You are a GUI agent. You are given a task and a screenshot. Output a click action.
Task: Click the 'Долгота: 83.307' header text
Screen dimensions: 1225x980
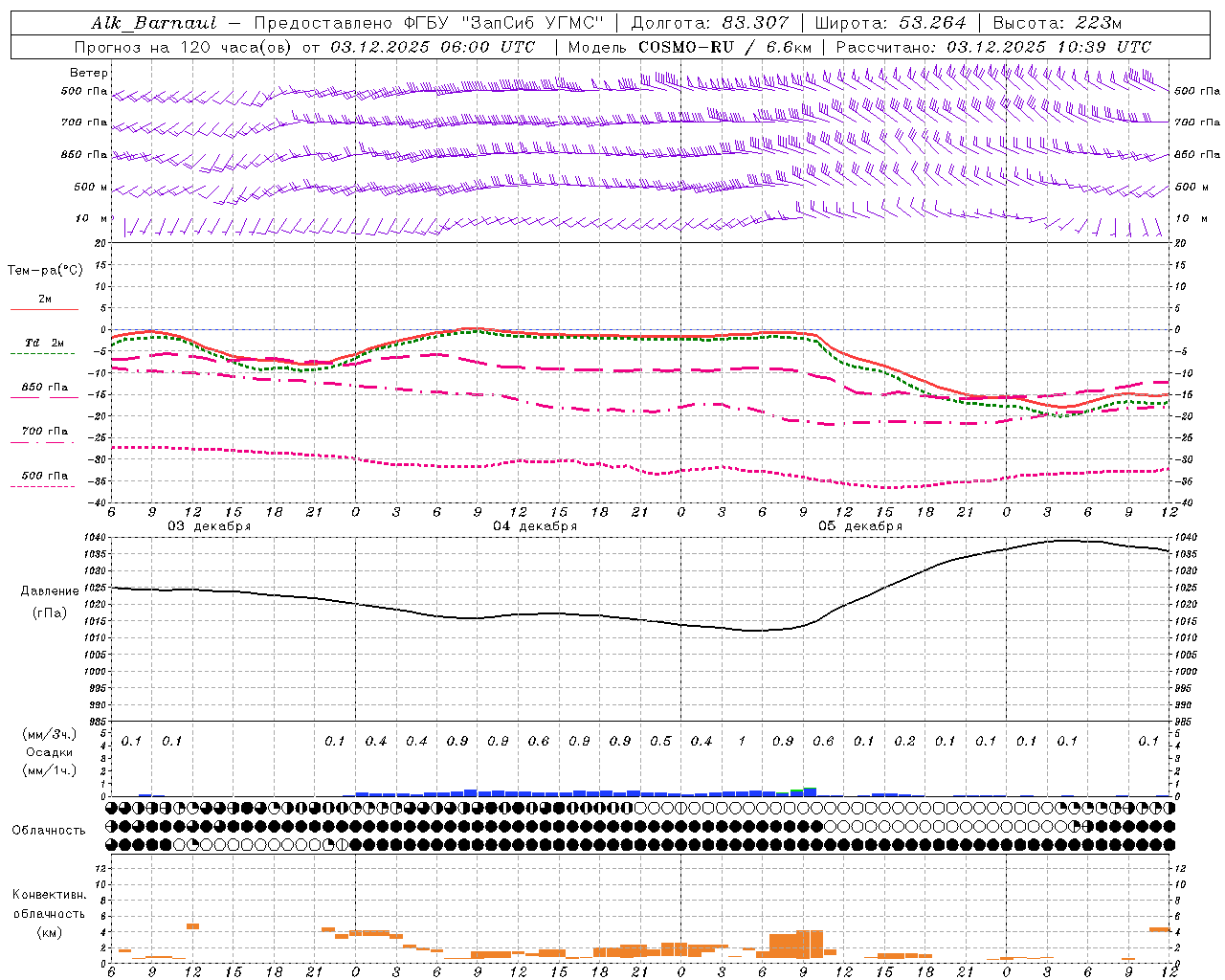pos(710,23)
